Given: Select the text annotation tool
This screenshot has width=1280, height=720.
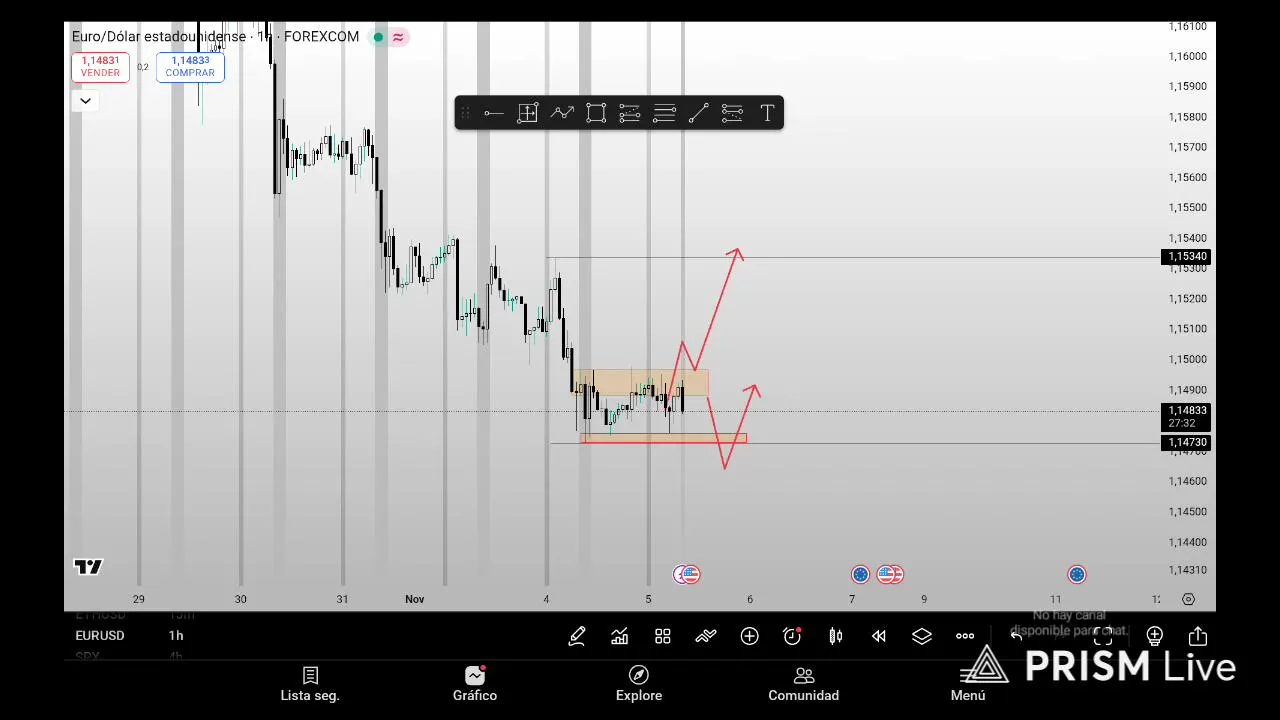Looking at the screenshot, I should (x=767, y=113).
